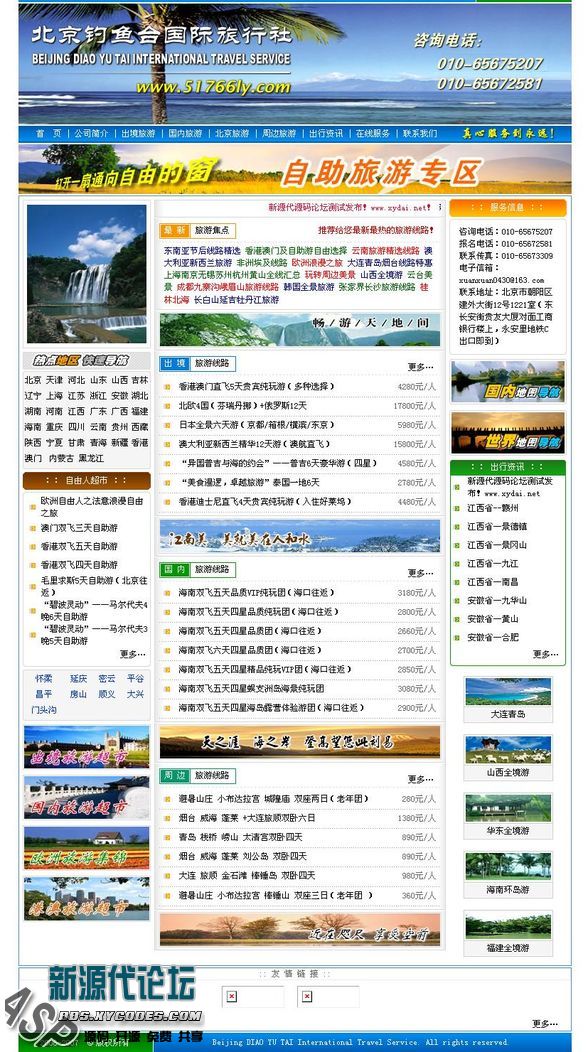Image resolution: width=588 pixels, height=1052 pixels.
Task: Expand 更多 under the 出行资讯 list
Action: click(546, 654)
